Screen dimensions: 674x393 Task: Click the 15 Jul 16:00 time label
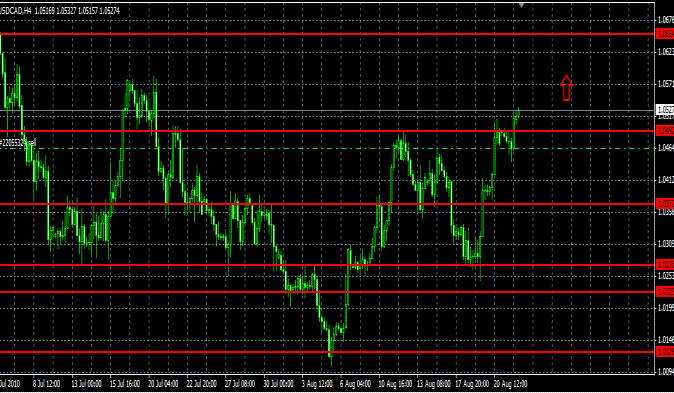(125, 384)
